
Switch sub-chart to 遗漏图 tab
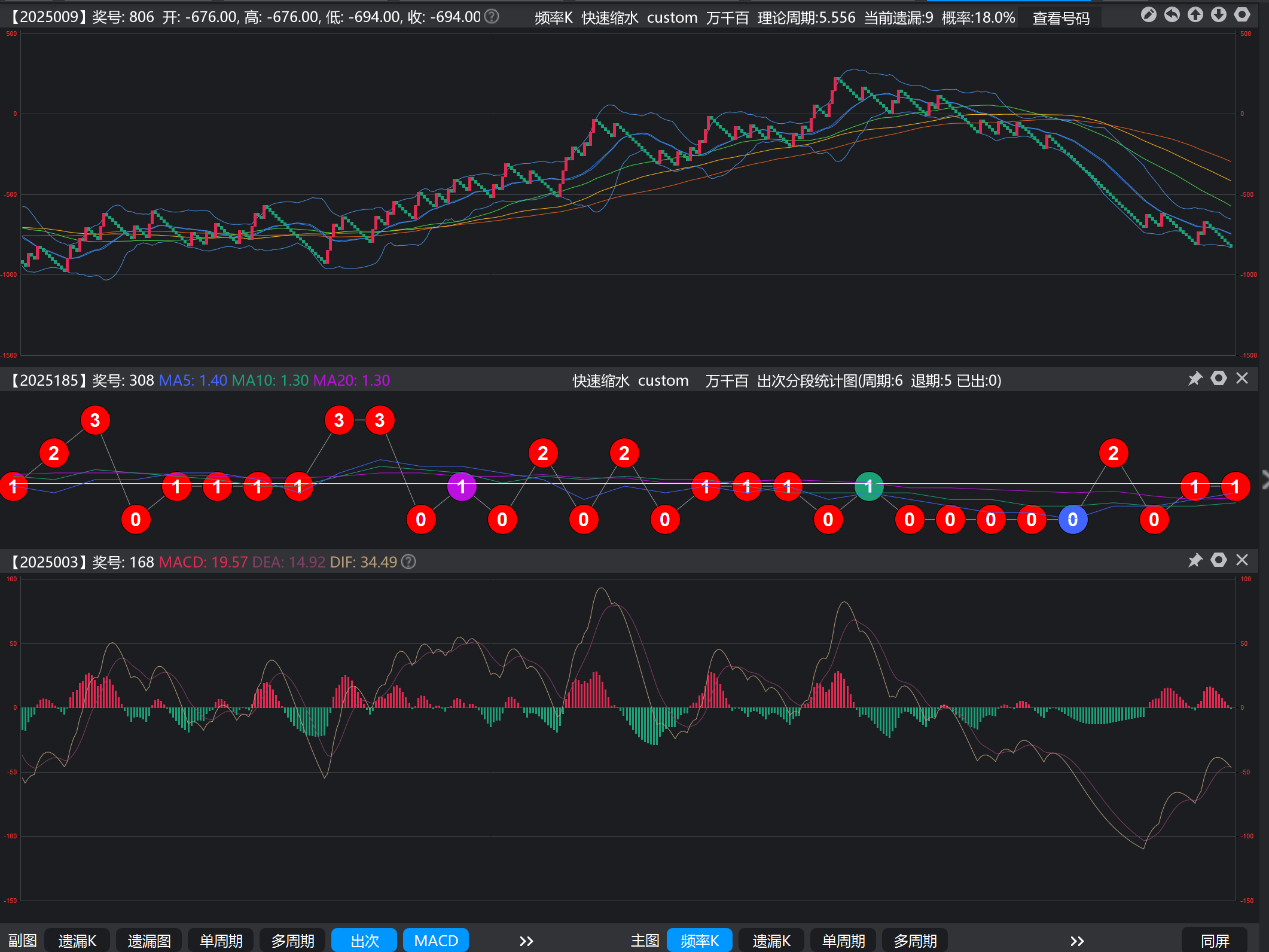pos(149,941)
